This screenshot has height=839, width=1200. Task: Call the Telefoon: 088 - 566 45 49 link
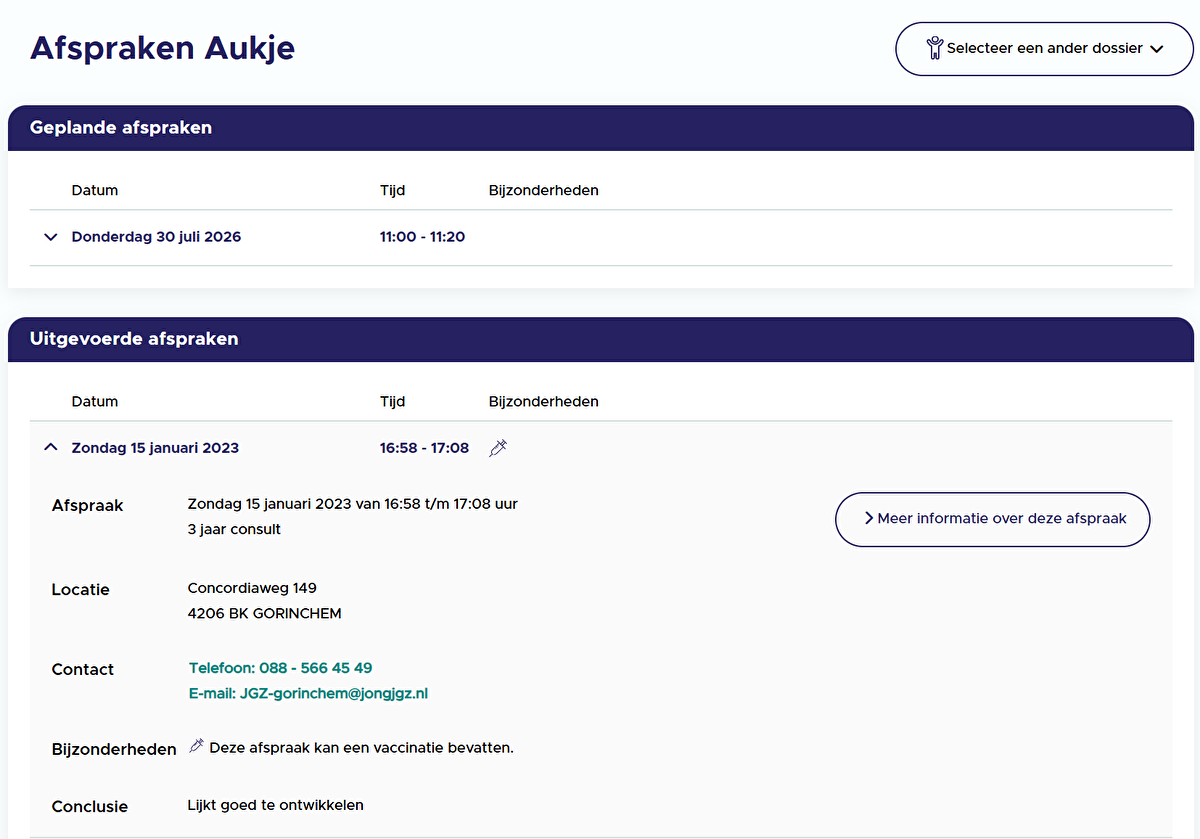(x=280, y=668)
